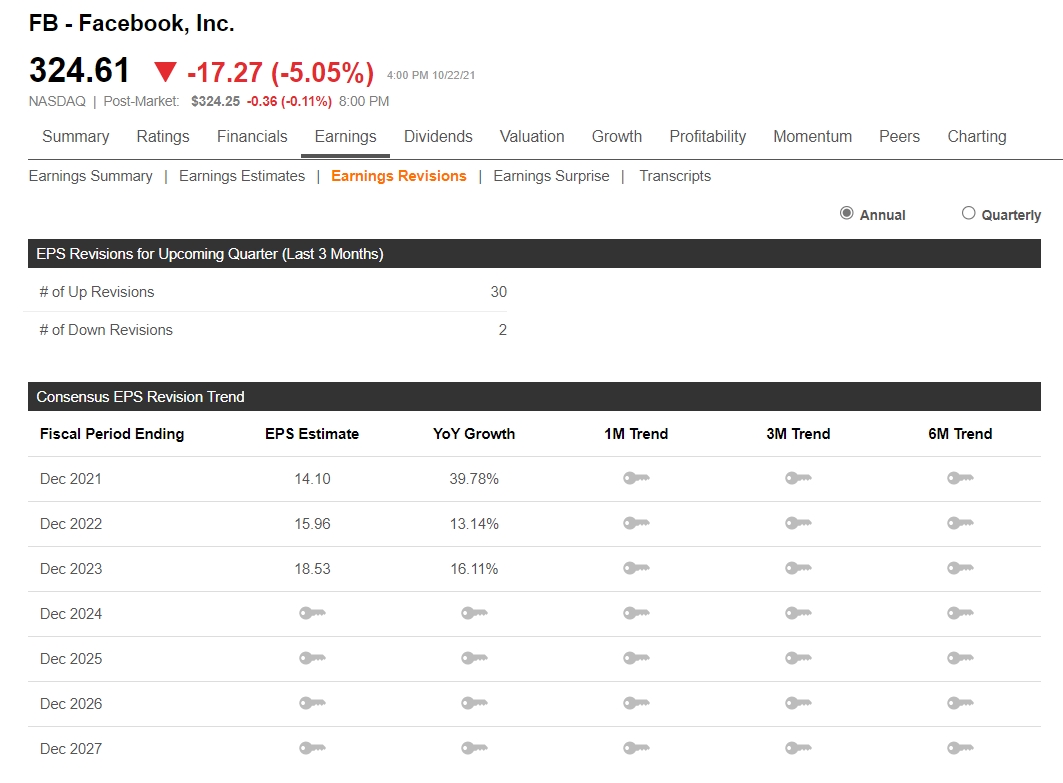This screenshot has width=1063, height=783.
Task: Click the Earnings Revisions link
Action: click(399, 176)
